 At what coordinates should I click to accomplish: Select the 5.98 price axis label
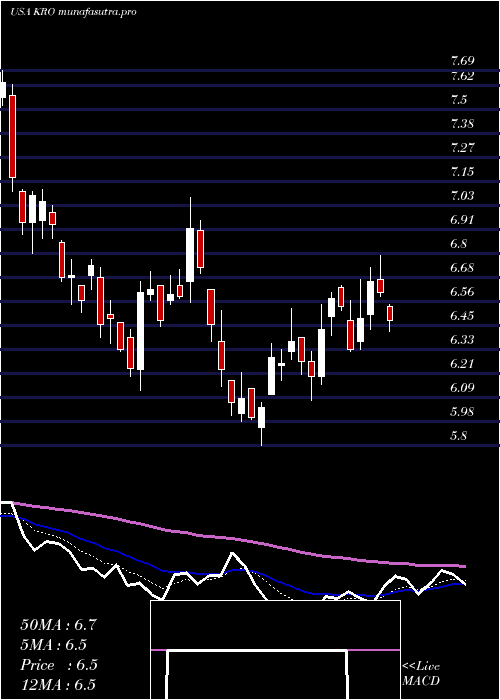[x=462, y=412]
